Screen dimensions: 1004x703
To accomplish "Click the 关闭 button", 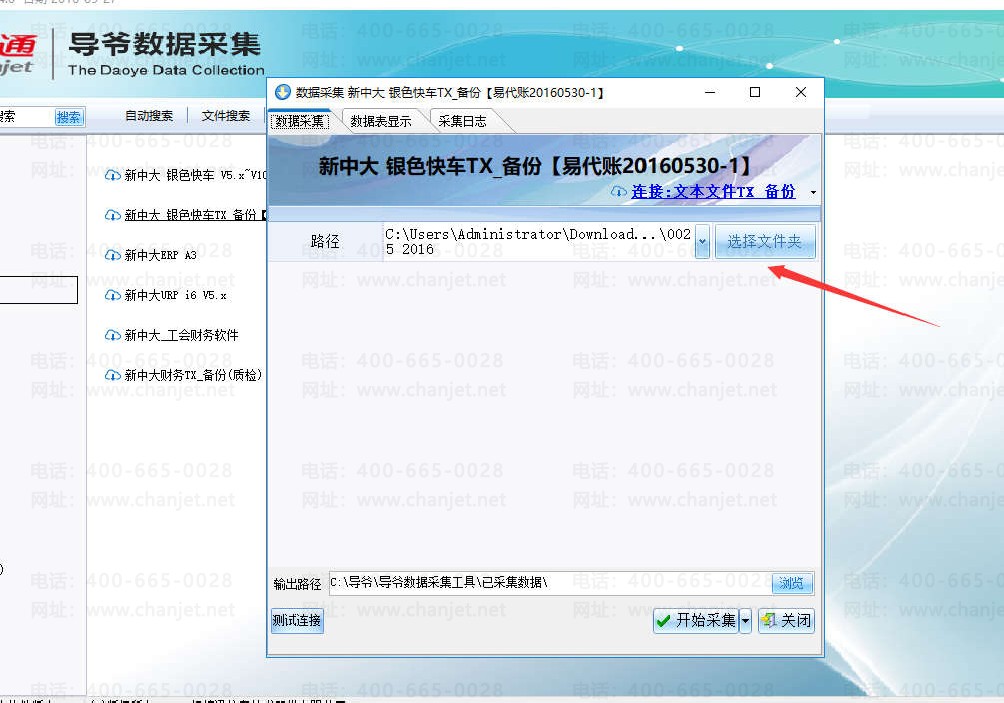I will click(786, 620).
